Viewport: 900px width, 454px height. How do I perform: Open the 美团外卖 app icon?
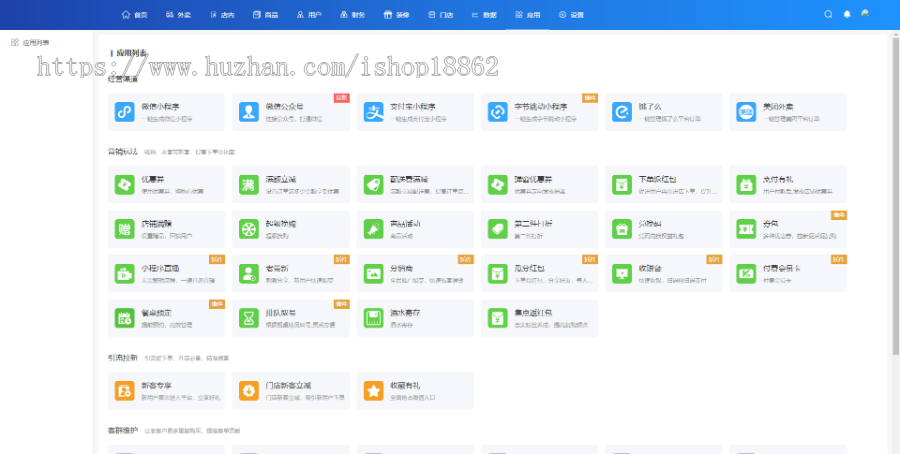746,112
